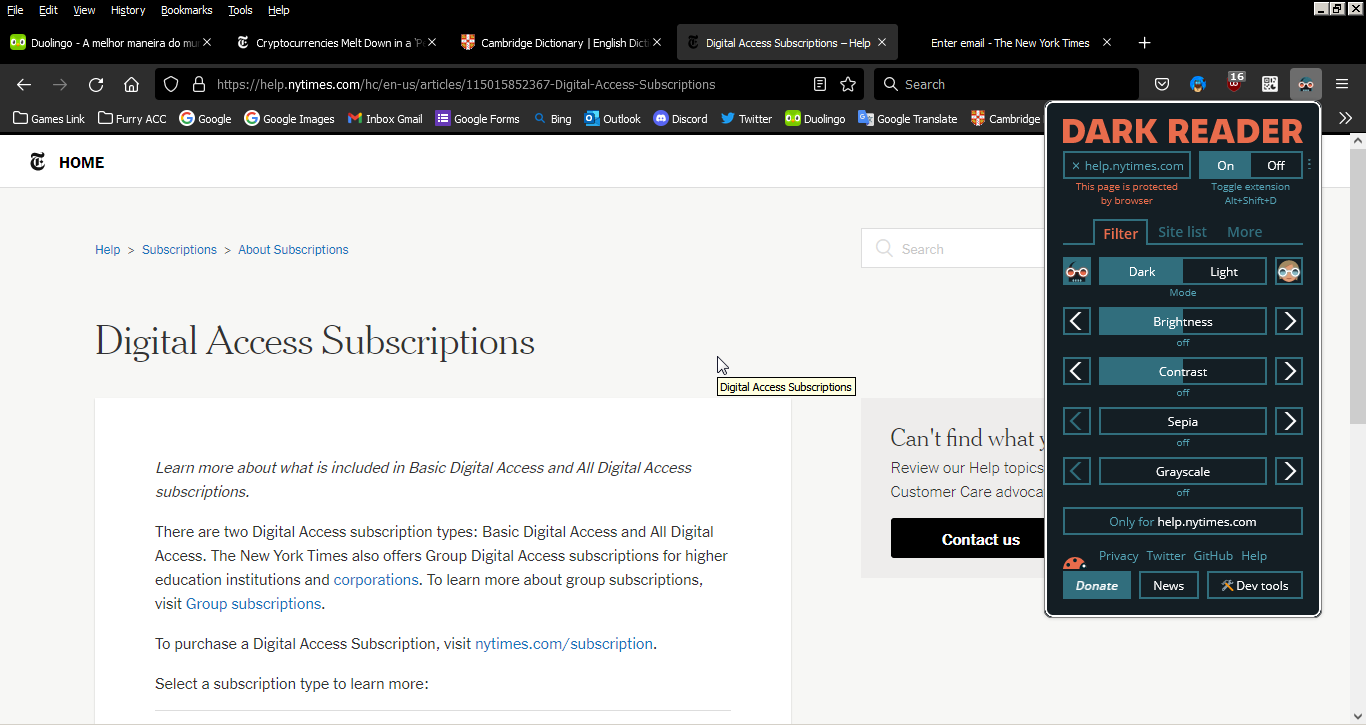Increase Brightness with right arrow
The height and width of the screenshot is (725, 1366).
(x=1289, y=321)
